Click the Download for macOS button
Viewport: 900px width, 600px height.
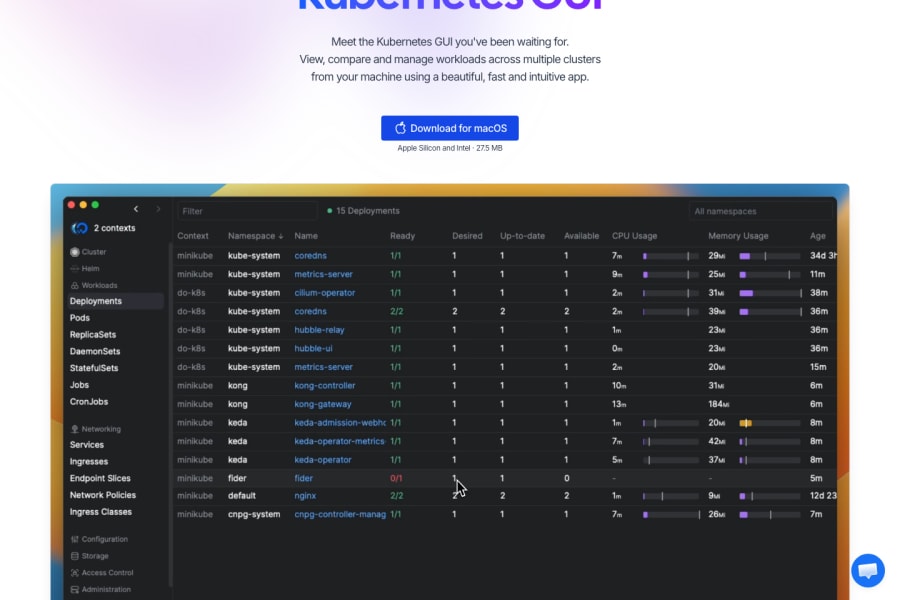click(449, 127)
